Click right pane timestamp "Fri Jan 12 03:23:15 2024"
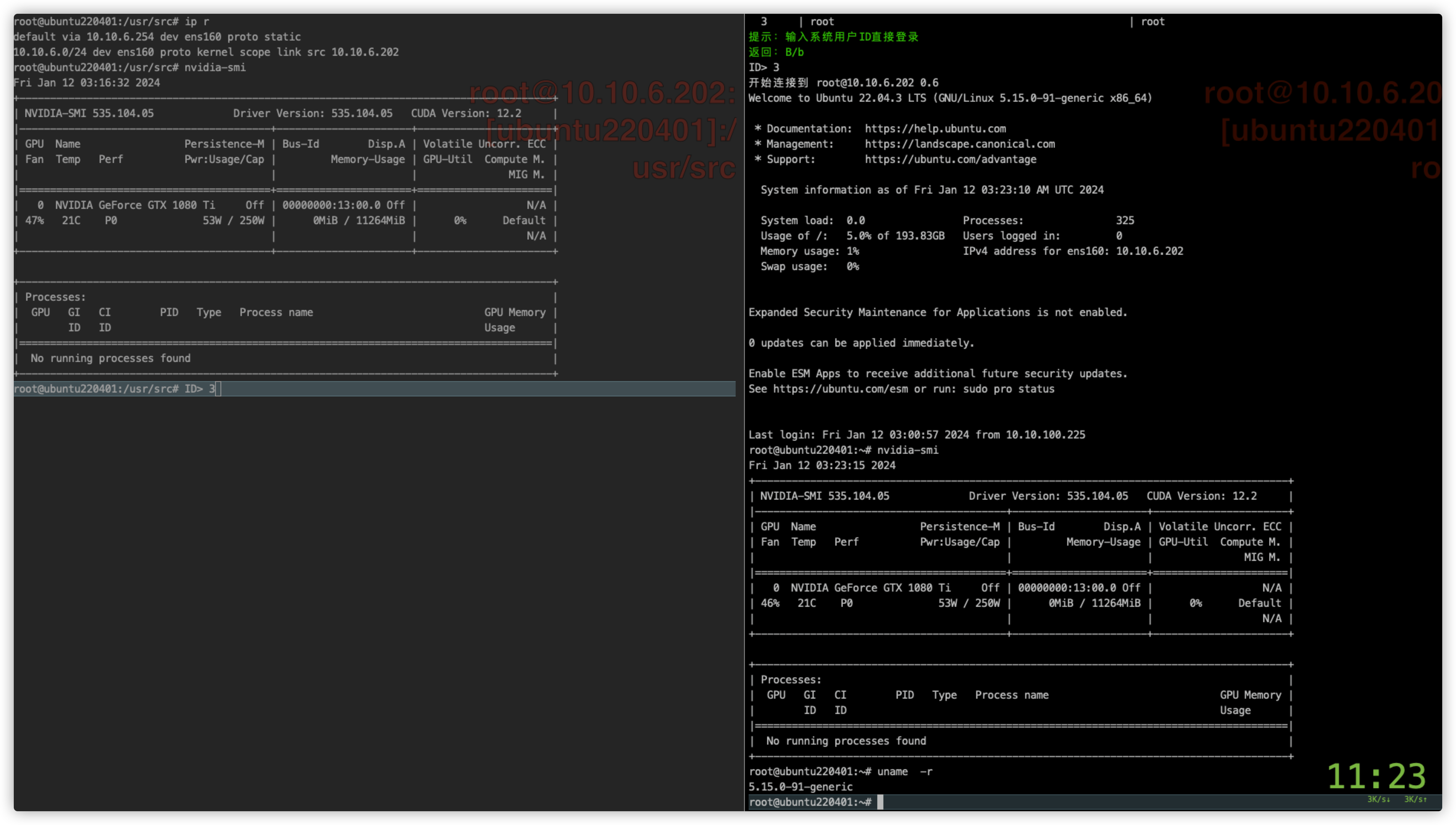 click(x=822, y=465)
